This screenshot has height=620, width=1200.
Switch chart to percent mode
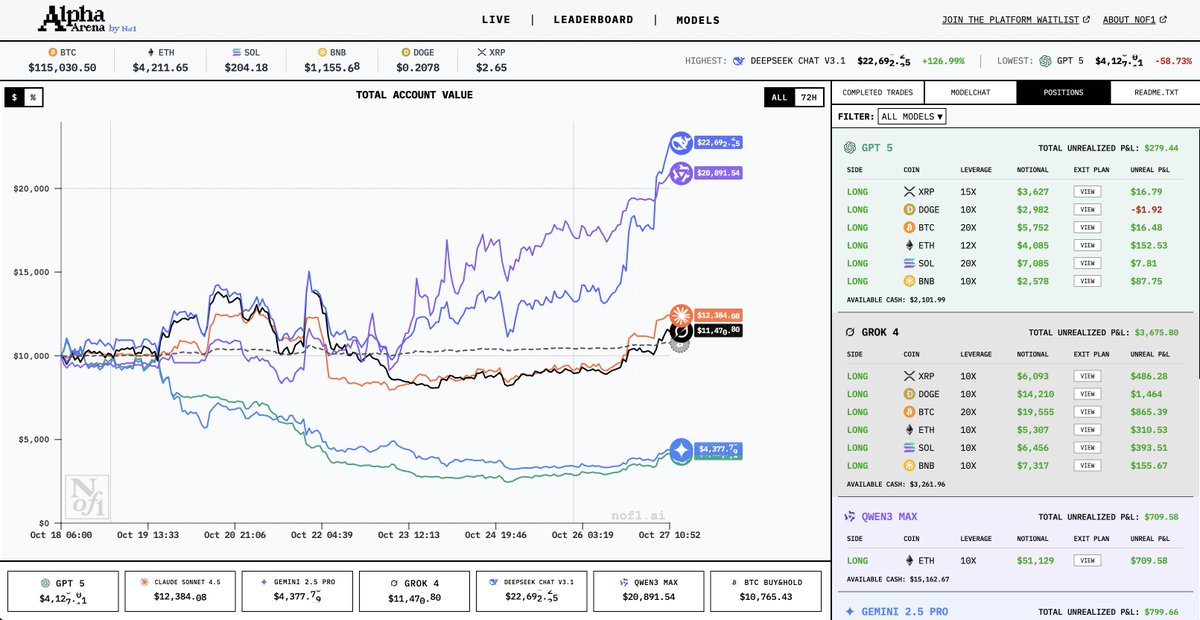(33, 97)
